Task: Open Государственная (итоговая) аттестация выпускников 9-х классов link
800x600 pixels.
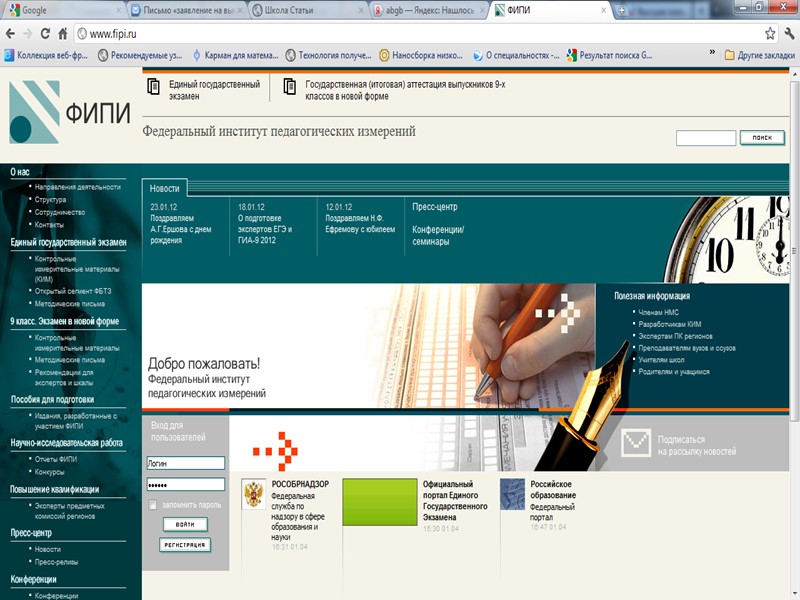Action: coord(405,90)
